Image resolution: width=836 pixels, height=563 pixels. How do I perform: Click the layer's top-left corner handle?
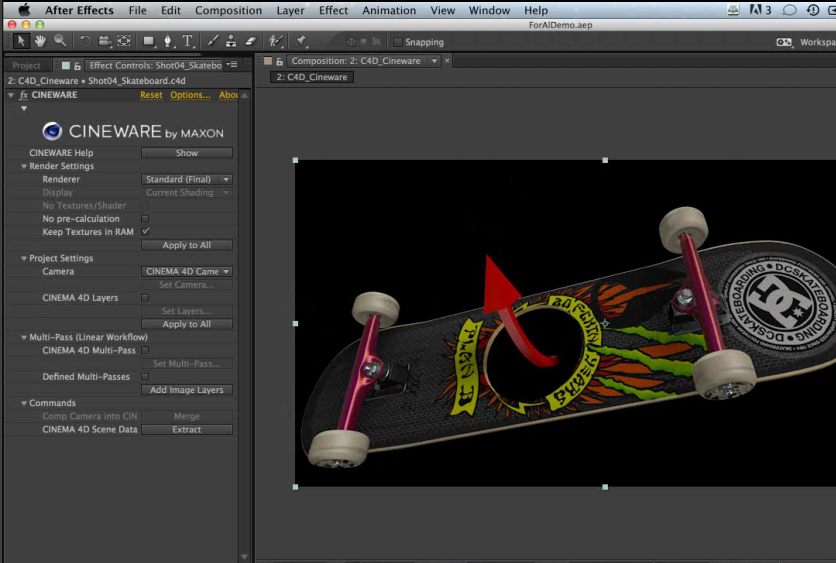coord(295,160)
